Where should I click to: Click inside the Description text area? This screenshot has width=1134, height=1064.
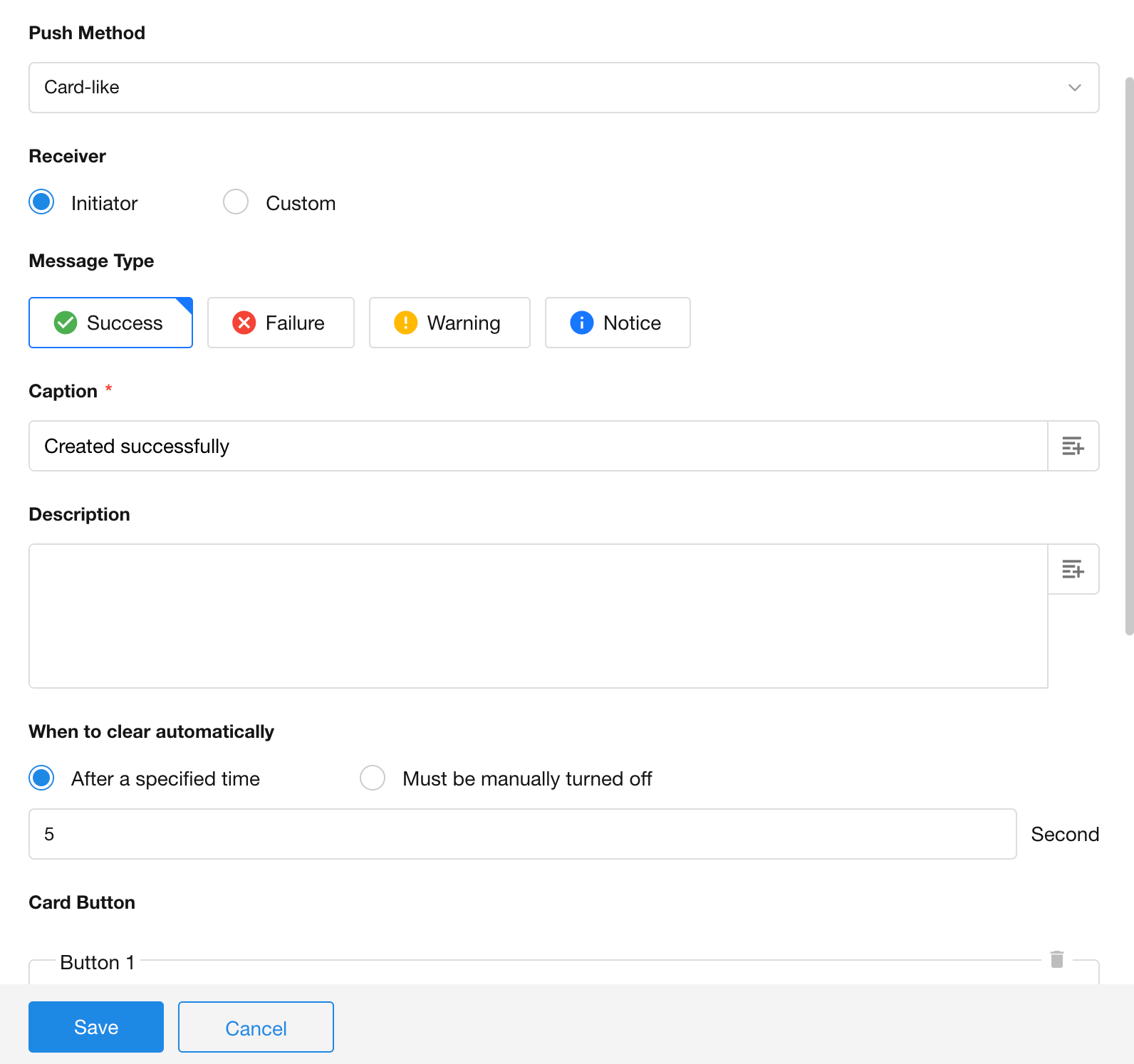click(x=538, y=616)
